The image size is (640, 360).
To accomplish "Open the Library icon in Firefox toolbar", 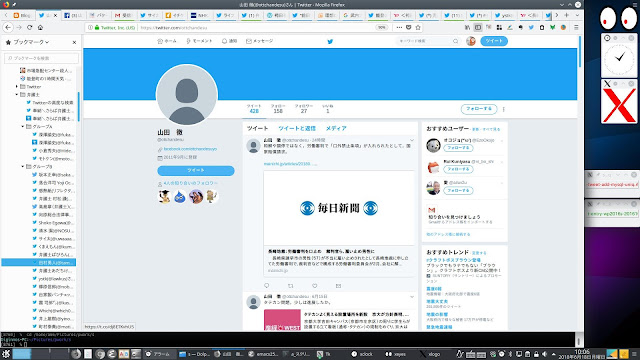I will point(467,27).
